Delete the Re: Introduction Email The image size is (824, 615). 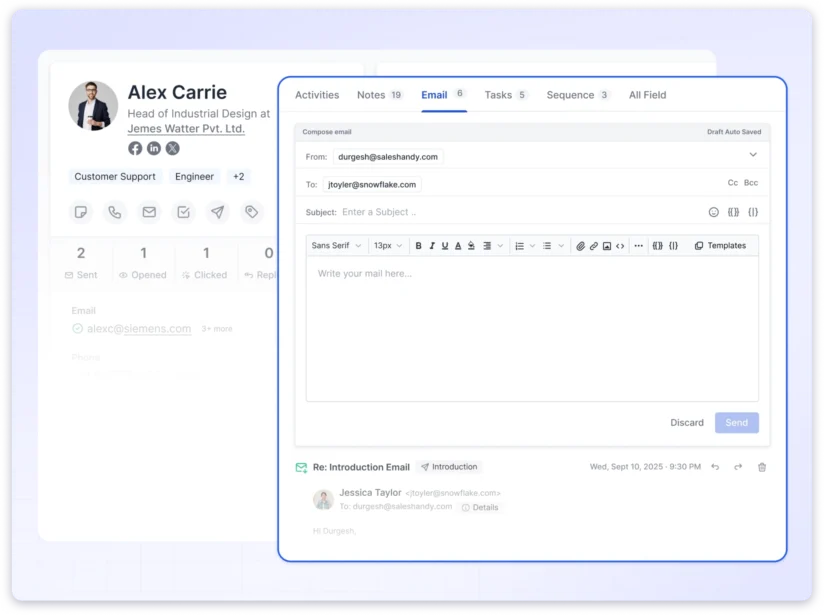(762, 467)
